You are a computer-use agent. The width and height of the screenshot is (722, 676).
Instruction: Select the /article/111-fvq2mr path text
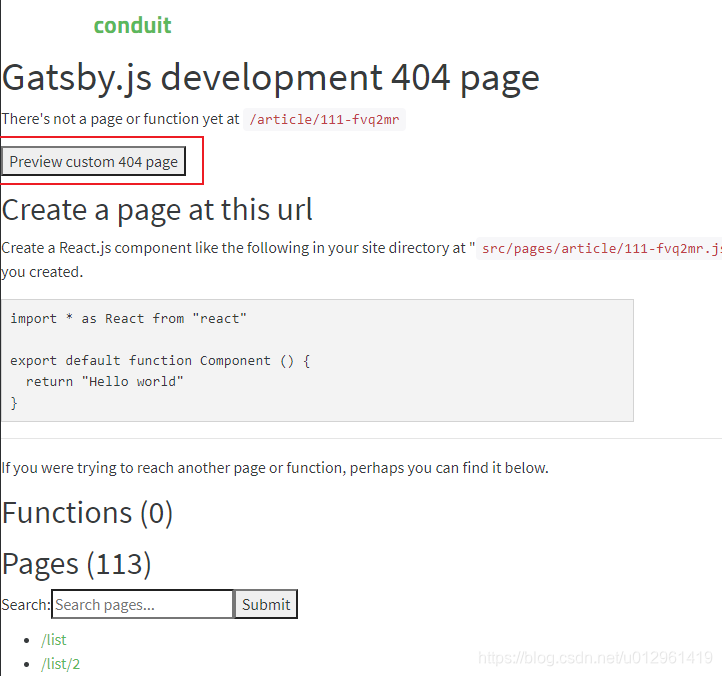coord(324,120)
